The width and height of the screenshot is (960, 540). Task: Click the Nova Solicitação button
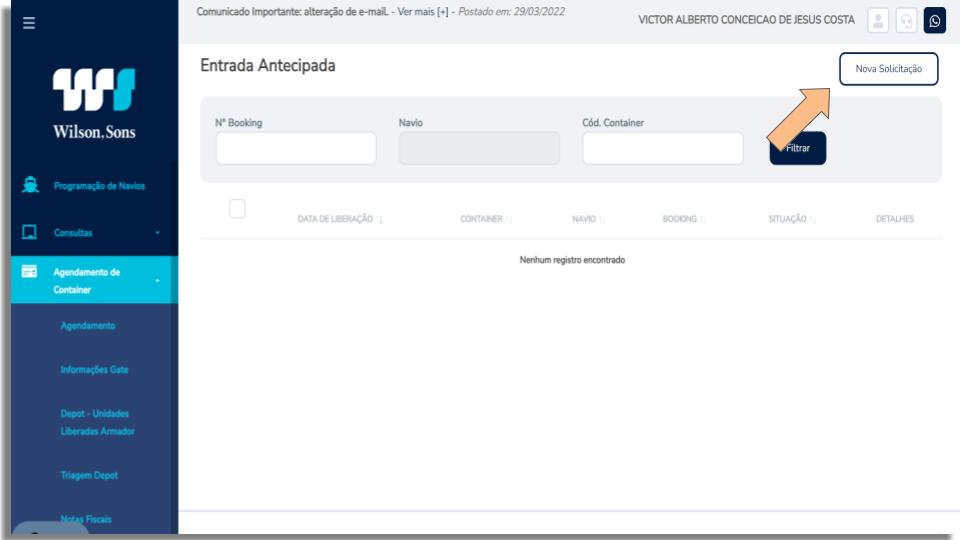tap(888, 69)
